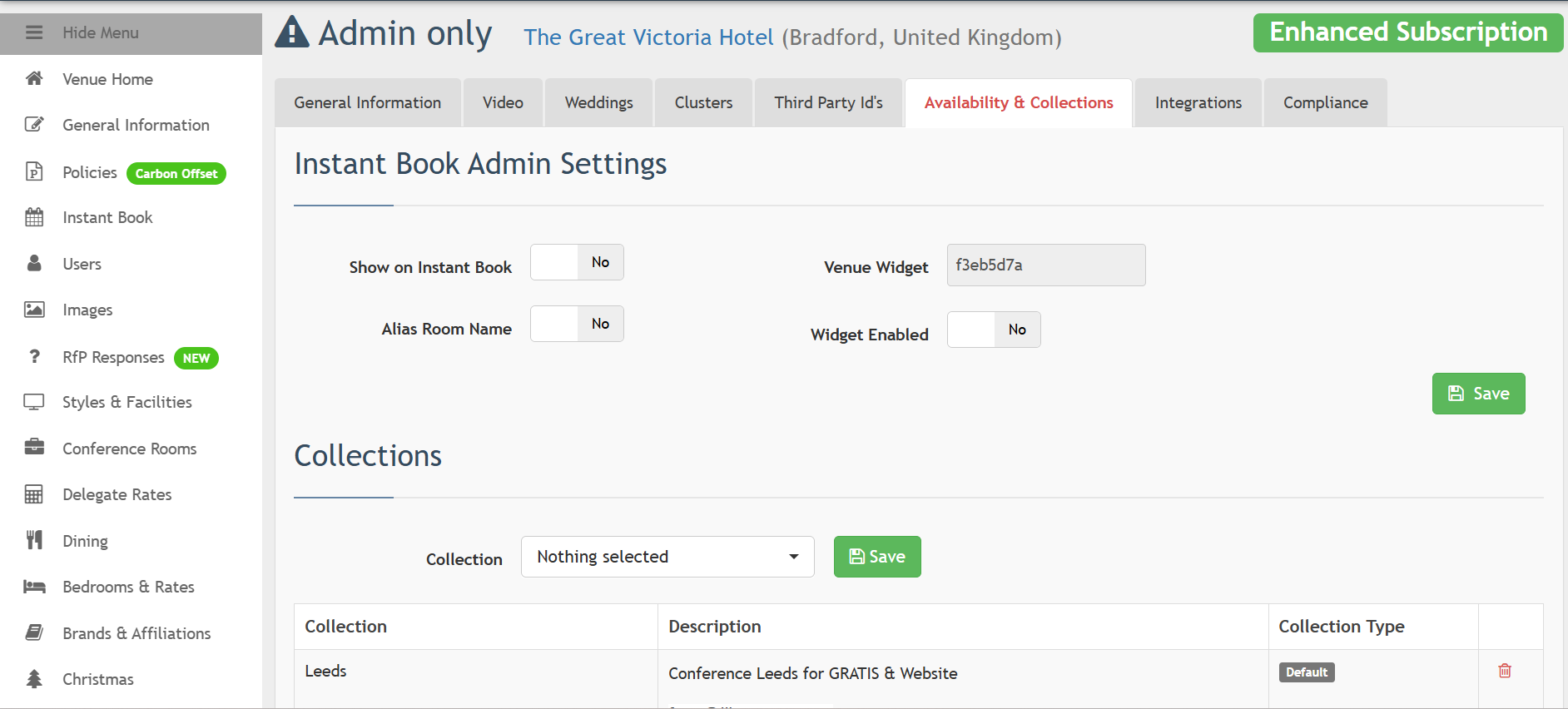Viewport: 1568px width, 709px height.
Task: Click the Delegate Rates calculator icon
Action: 34,494
